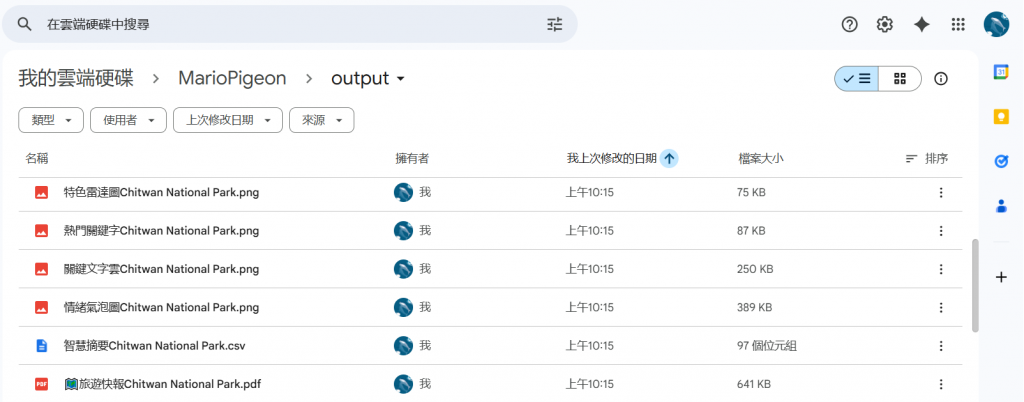
Task: Click the 75 KB size value
Action: [751, 193]
